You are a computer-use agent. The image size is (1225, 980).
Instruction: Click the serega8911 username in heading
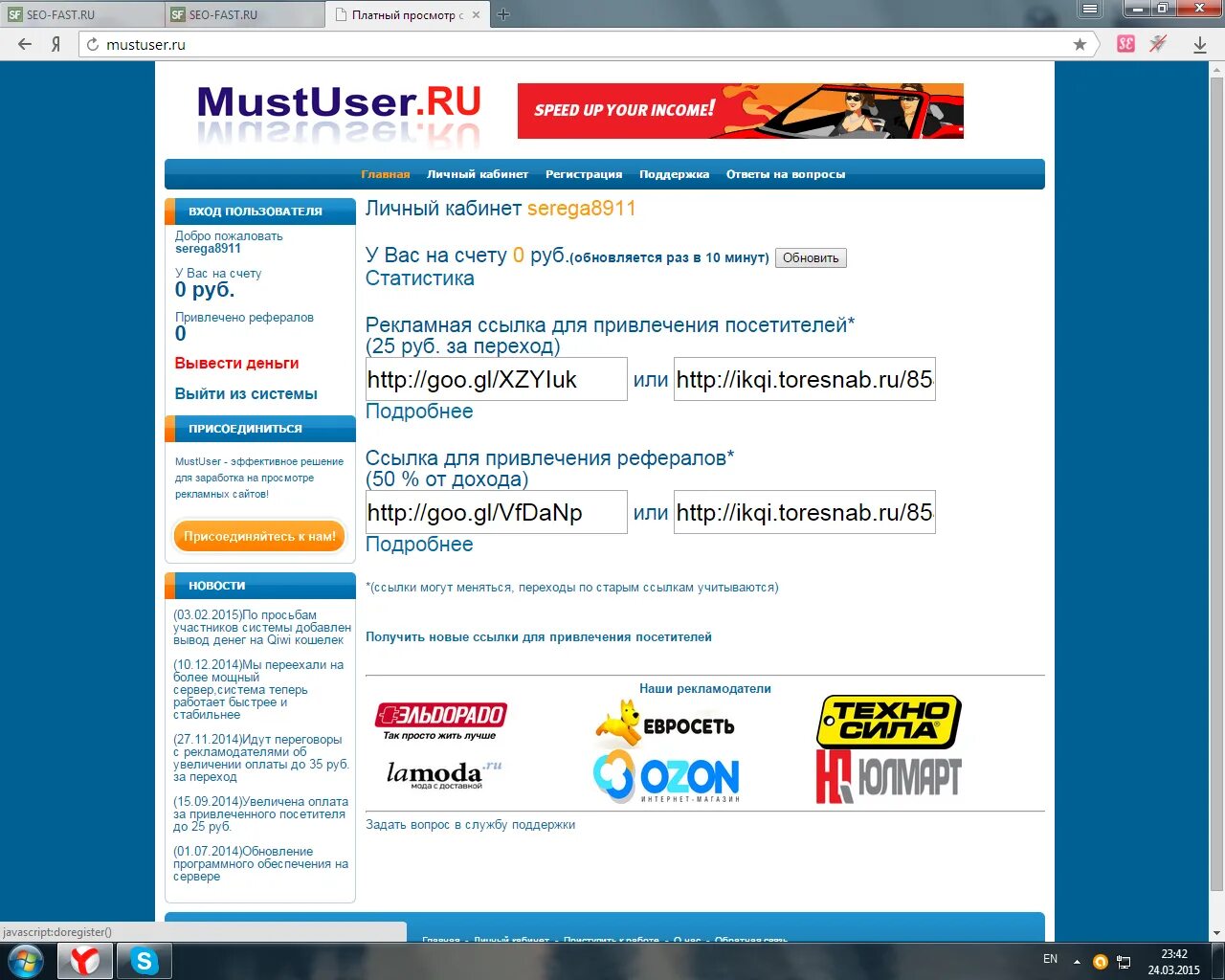tap(581, 209)
